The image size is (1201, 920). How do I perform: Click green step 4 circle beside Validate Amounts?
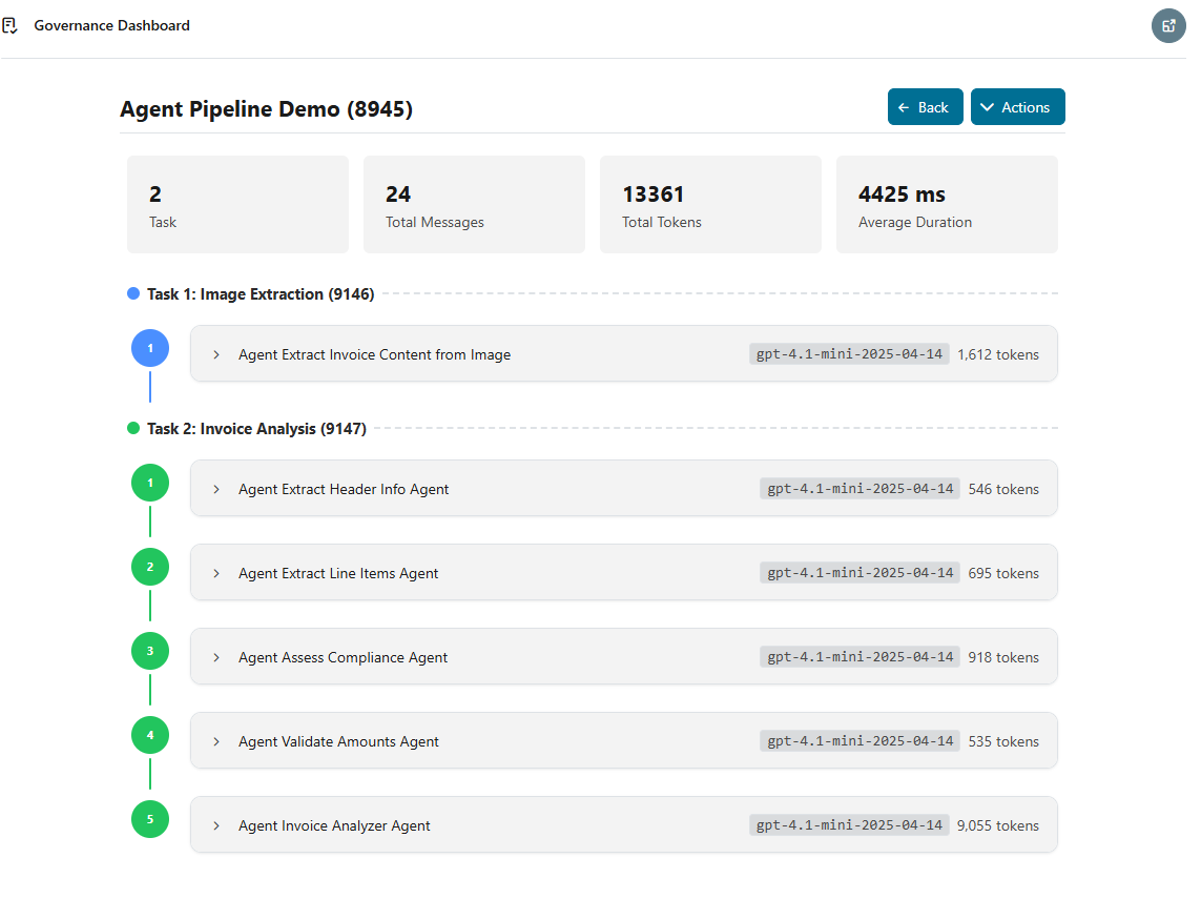(150, 735)
